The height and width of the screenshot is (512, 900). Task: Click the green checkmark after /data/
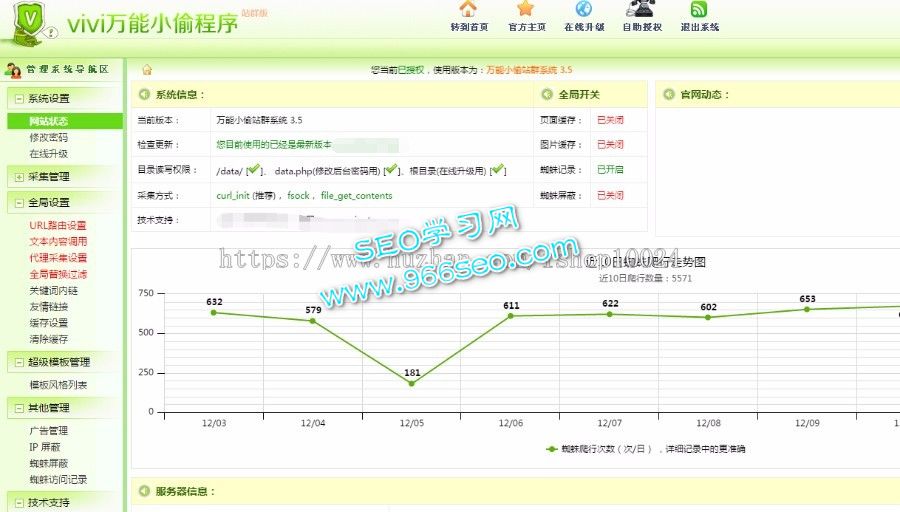click(x=253, y=169)
